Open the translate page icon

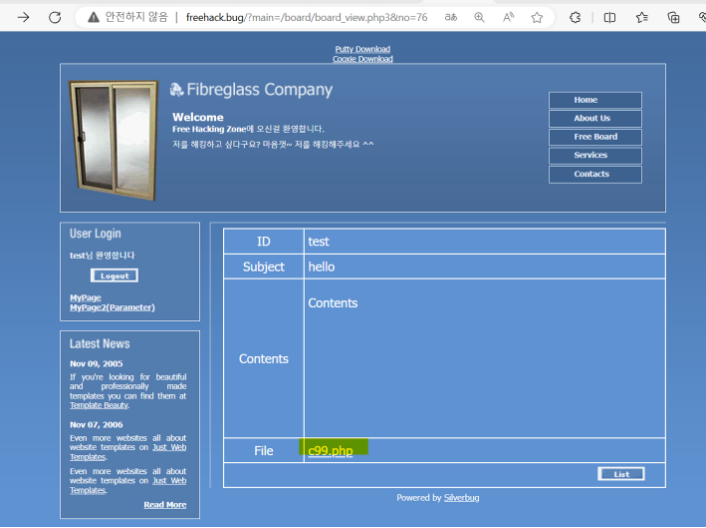(451, 17)
